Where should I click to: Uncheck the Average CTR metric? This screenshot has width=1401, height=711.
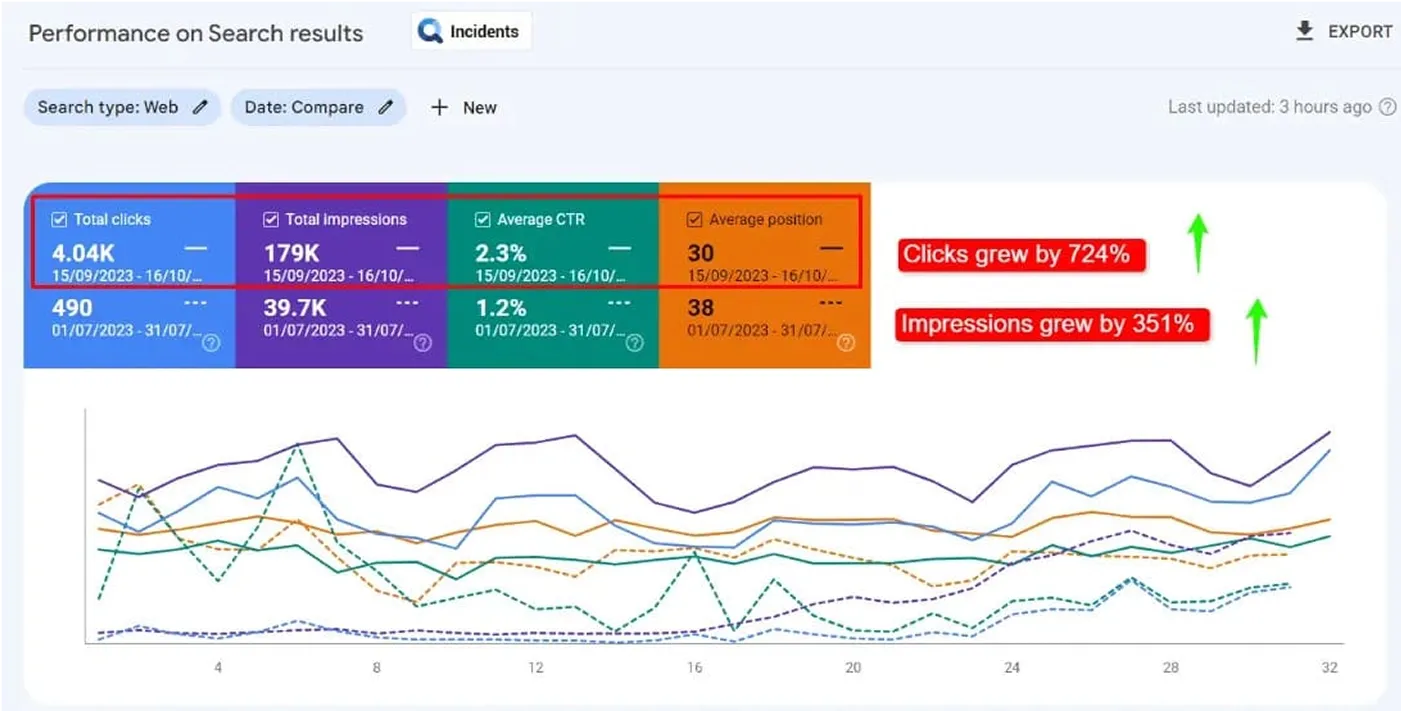click(x=482, y=219)
